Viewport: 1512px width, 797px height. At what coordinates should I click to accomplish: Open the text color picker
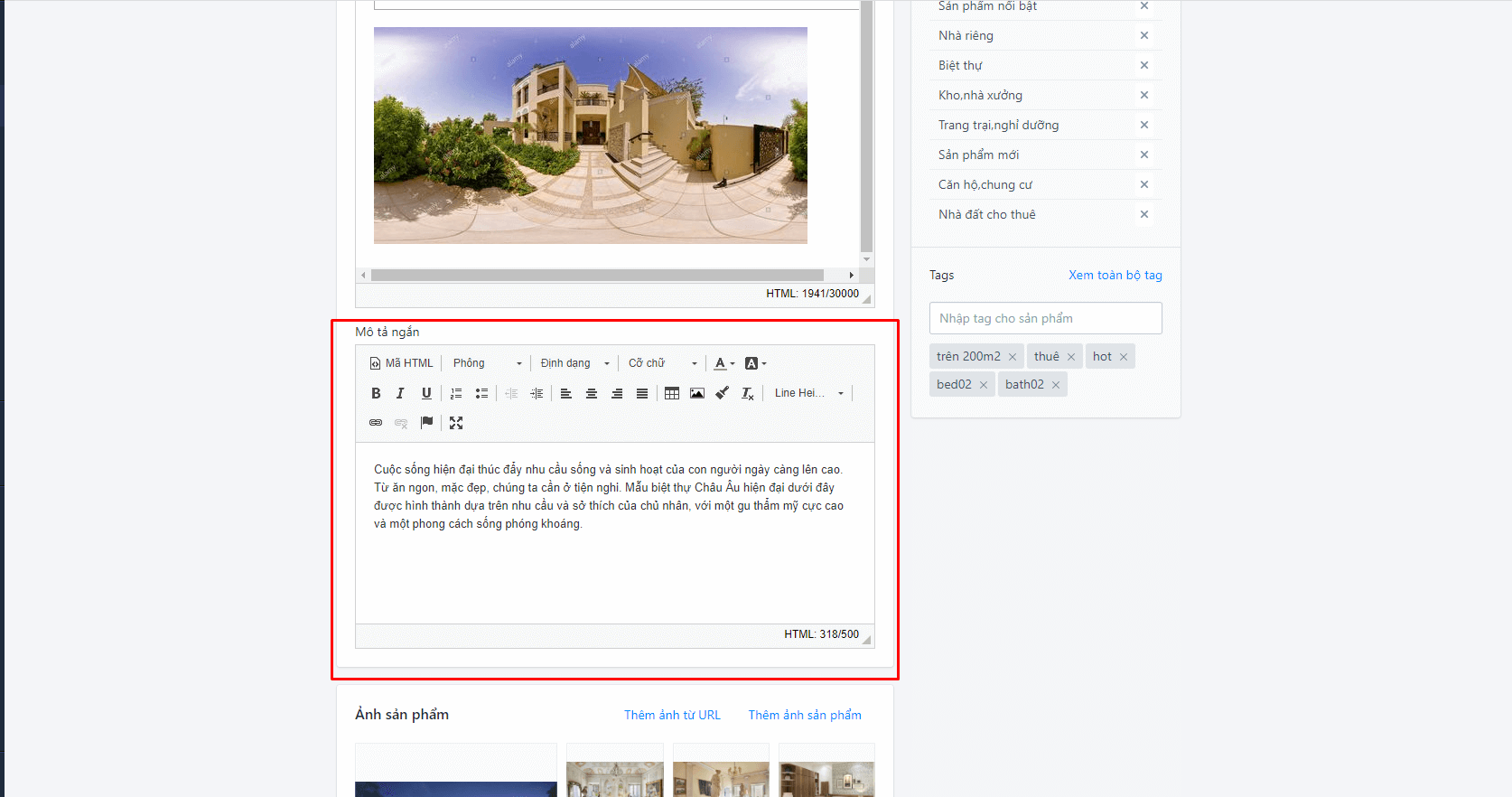point(724,363)
